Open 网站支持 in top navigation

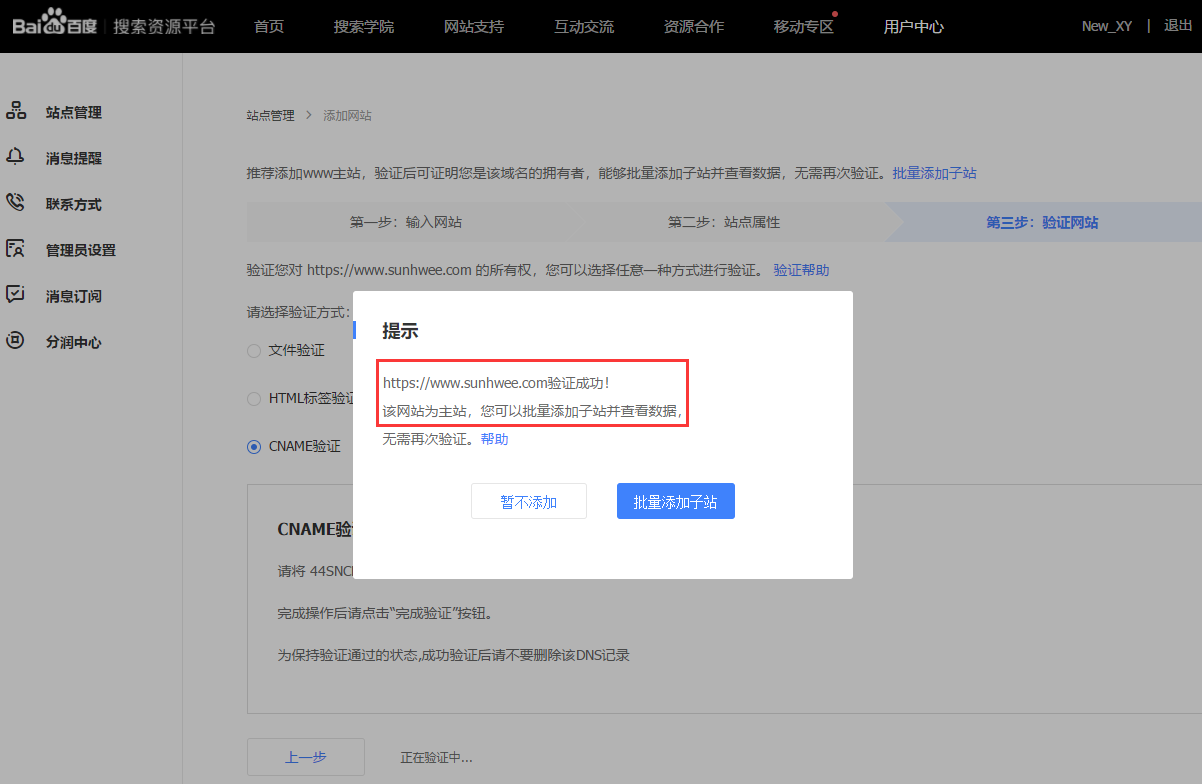(x=474, y=27)
